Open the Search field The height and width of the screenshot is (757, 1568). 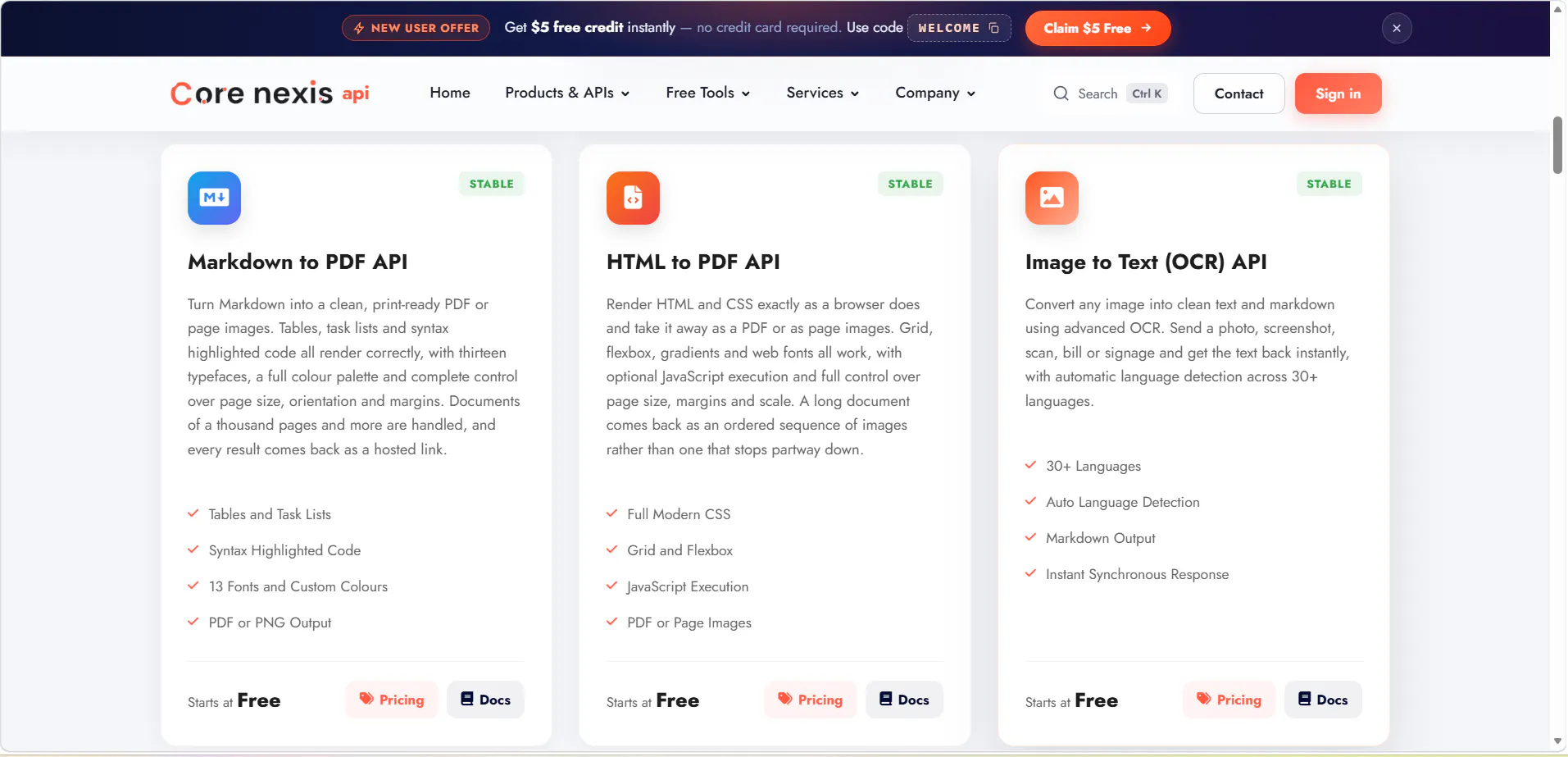click(x=1110, y=93)
